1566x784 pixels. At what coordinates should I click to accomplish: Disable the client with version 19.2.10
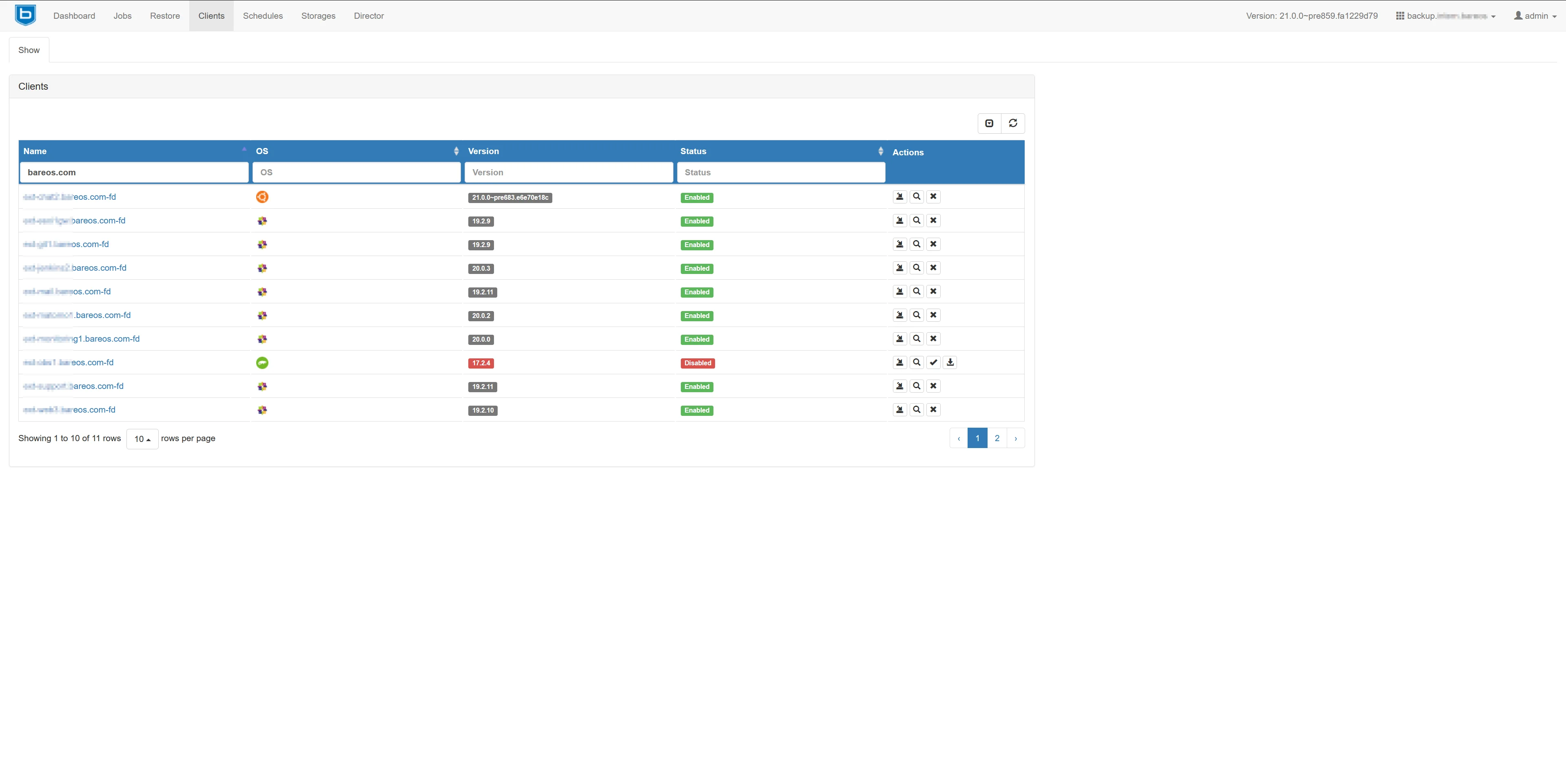point(933,410)
